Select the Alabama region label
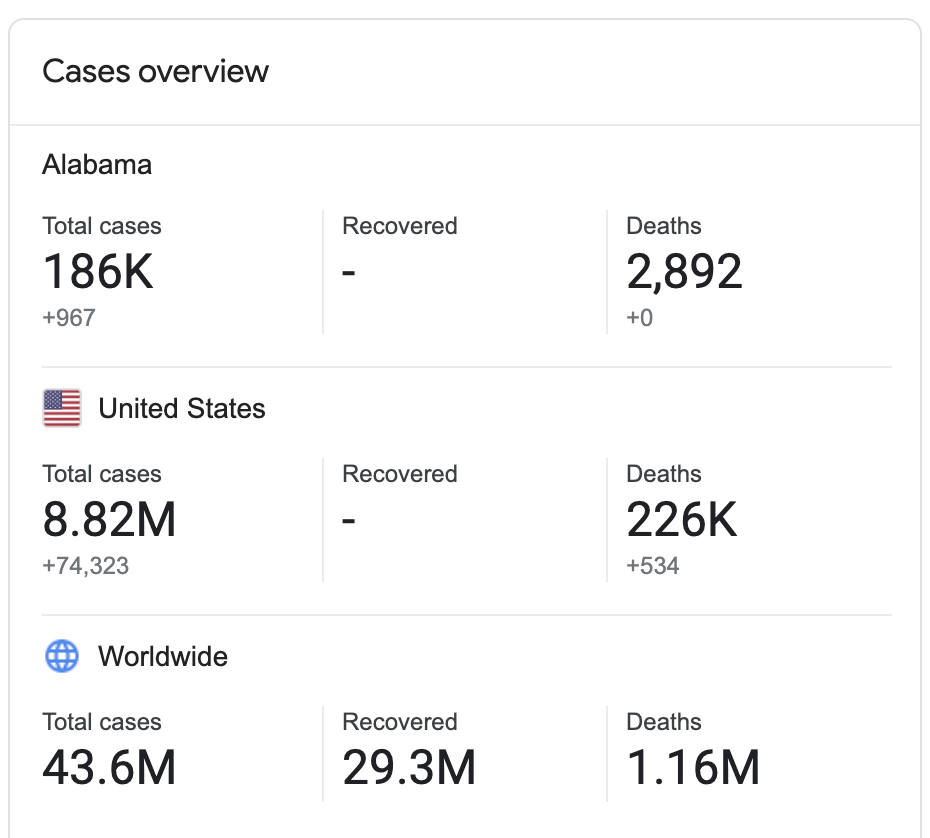Viewport: 930px width, 838px height. pyautogui.click(x=97, y=164)
